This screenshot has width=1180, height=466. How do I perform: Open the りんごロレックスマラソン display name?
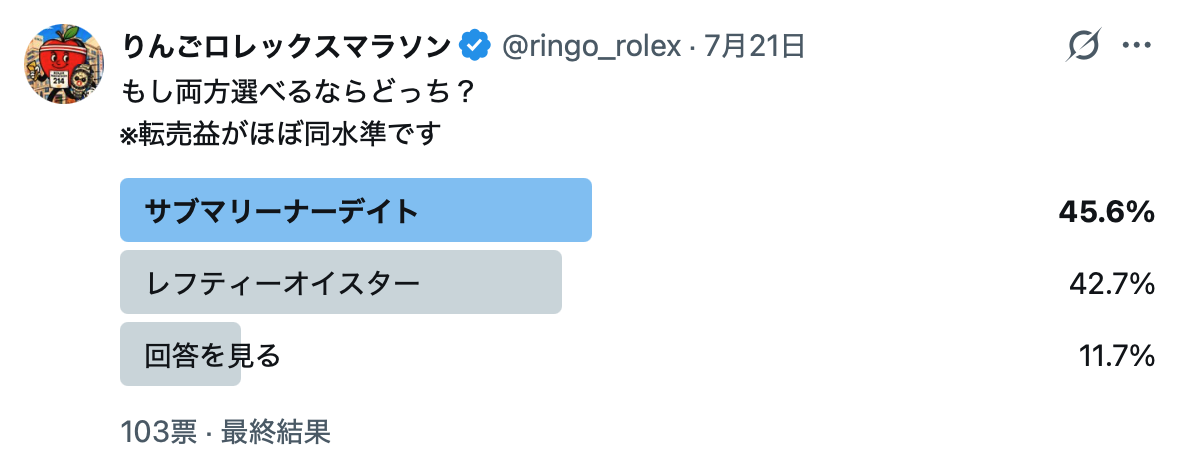(287, 47)
